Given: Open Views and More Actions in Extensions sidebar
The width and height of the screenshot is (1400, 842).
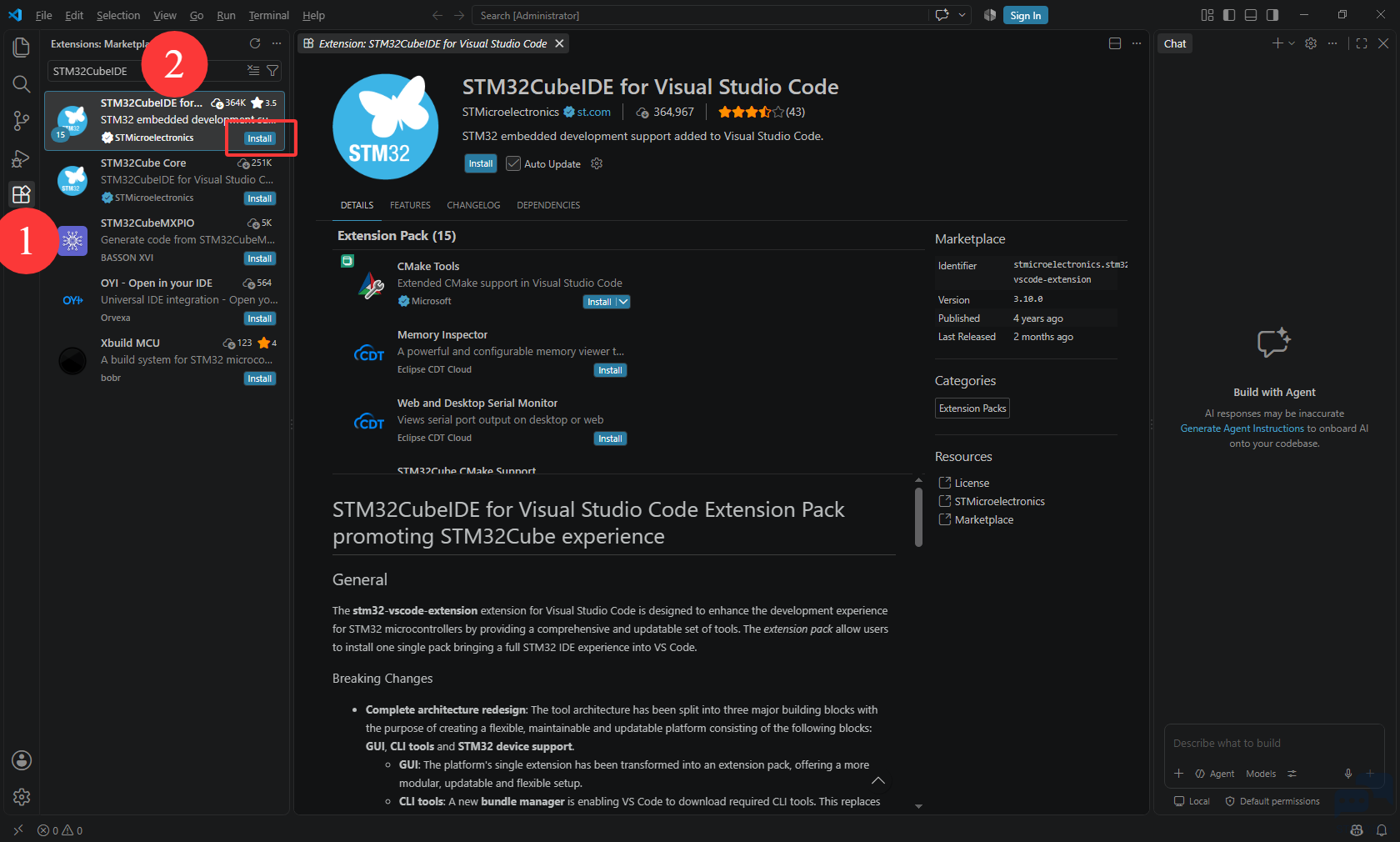Looking at the screenshot, I should point(277,43).
